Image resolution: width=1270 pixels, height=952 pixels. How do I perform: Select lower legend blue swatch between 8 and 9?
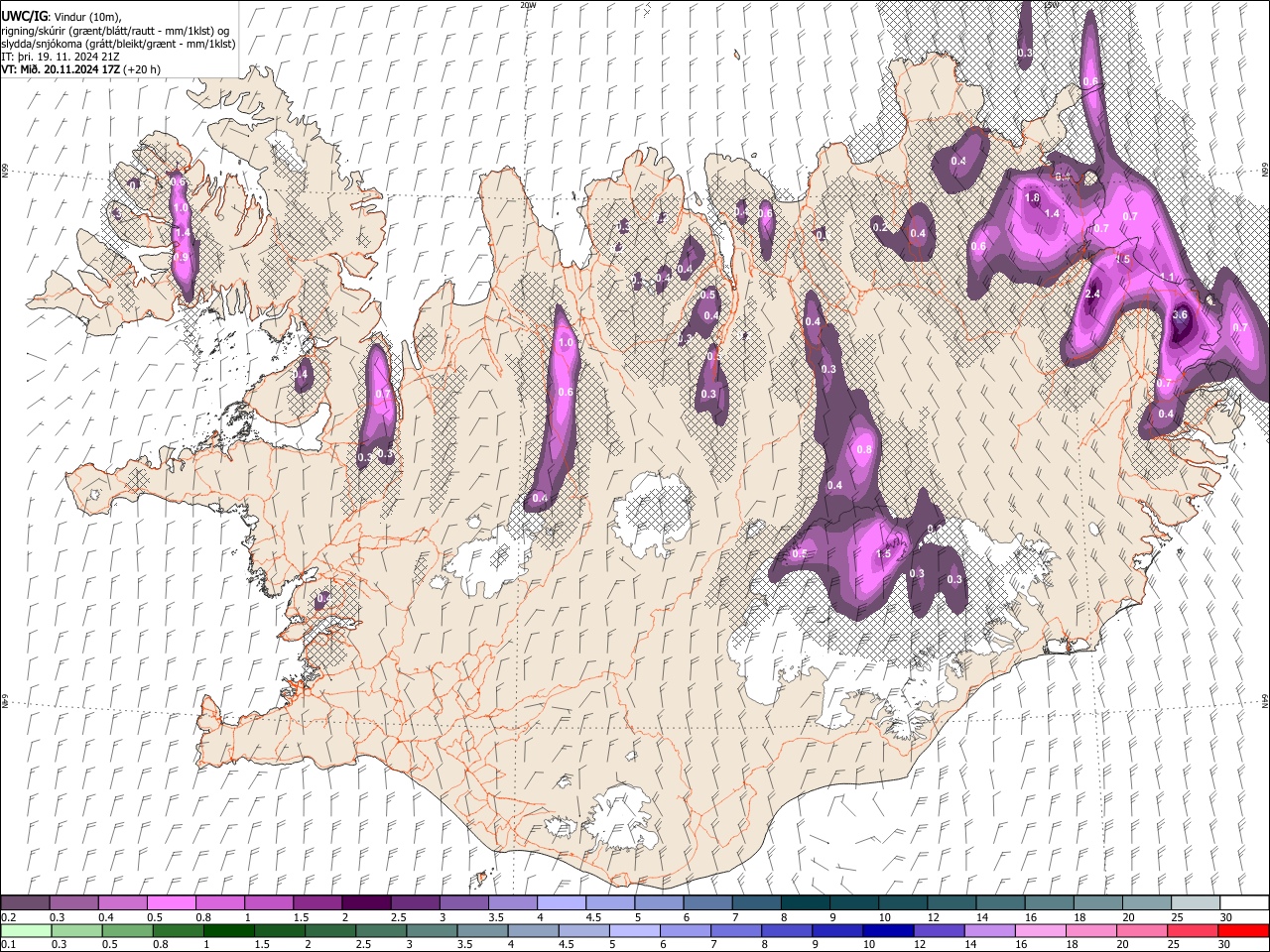point(785,930)
